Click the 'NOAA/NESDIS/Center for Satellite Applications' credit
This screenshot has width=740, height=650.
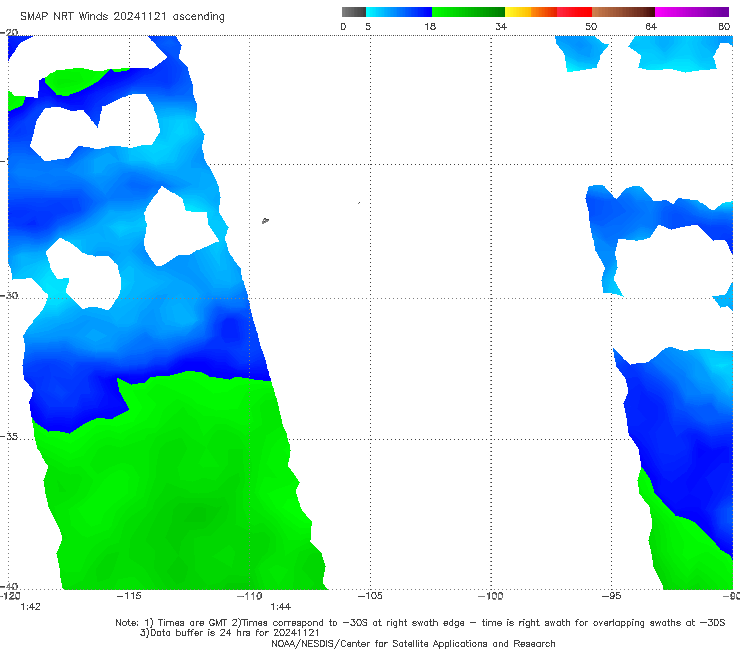coord(413,644)
